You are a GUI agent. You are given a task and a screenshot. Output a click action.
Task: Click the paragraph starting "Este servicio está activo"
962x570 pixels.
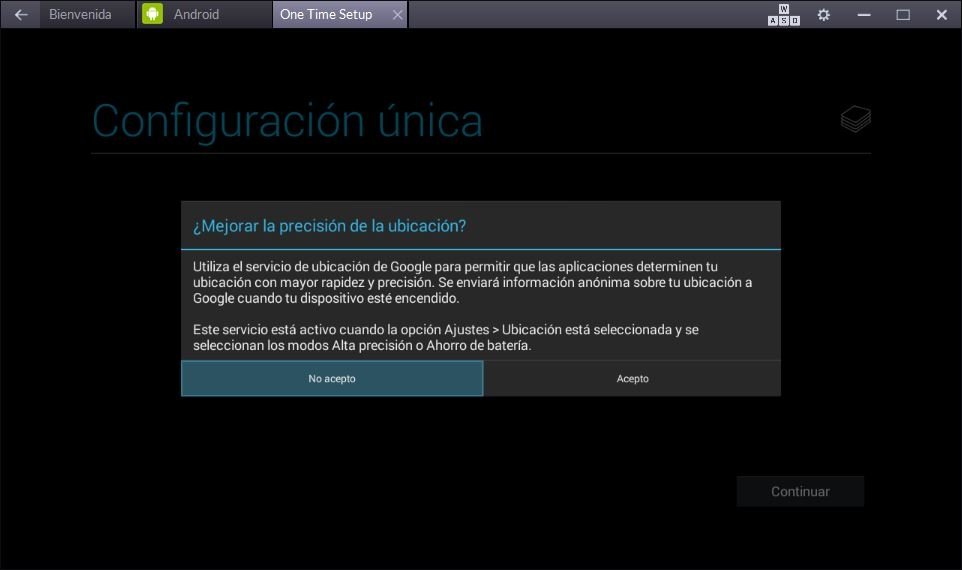click(x=445, y=337)
